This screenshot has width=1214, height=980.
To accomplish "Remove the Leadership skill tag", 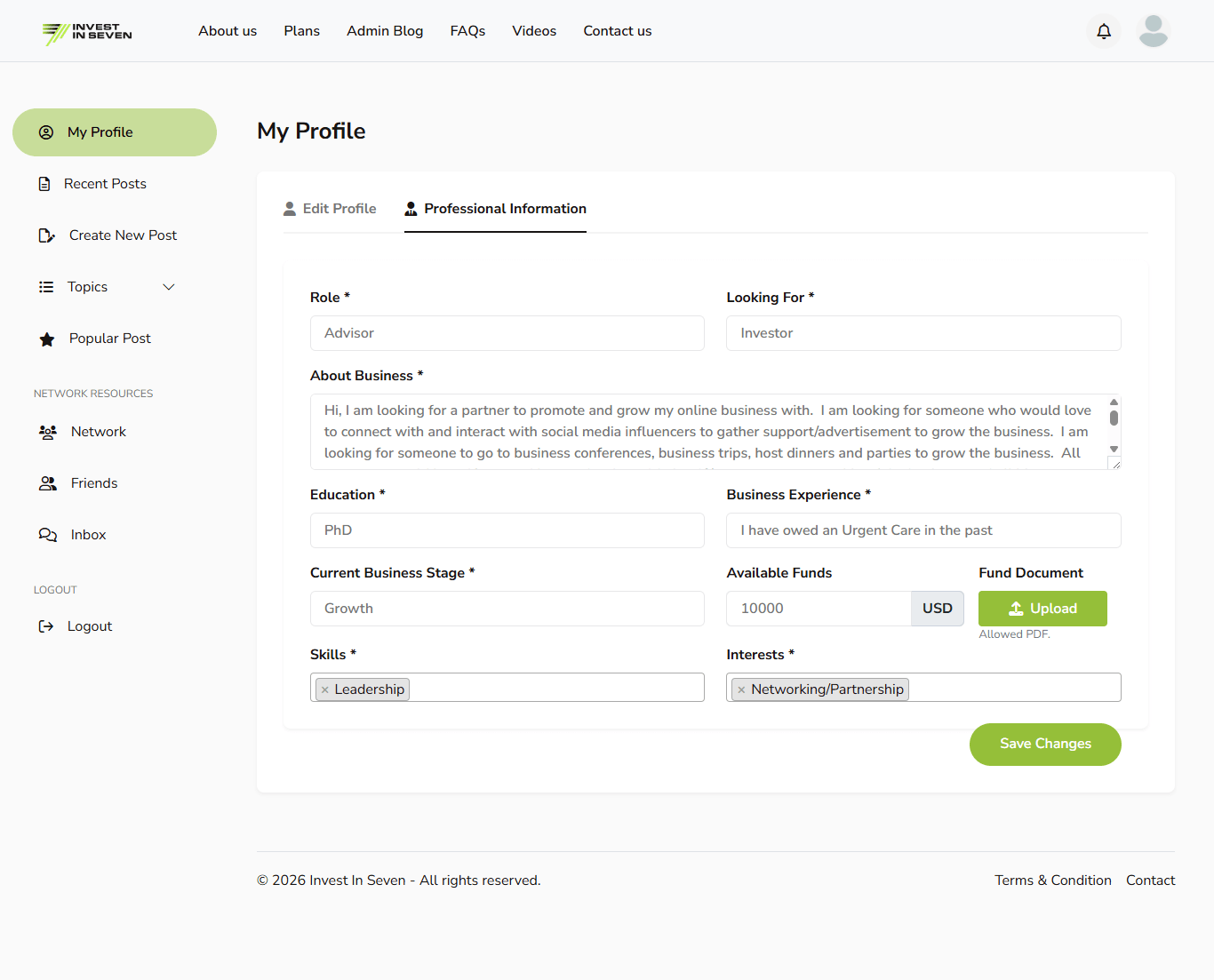I will [x=325, y=689].
